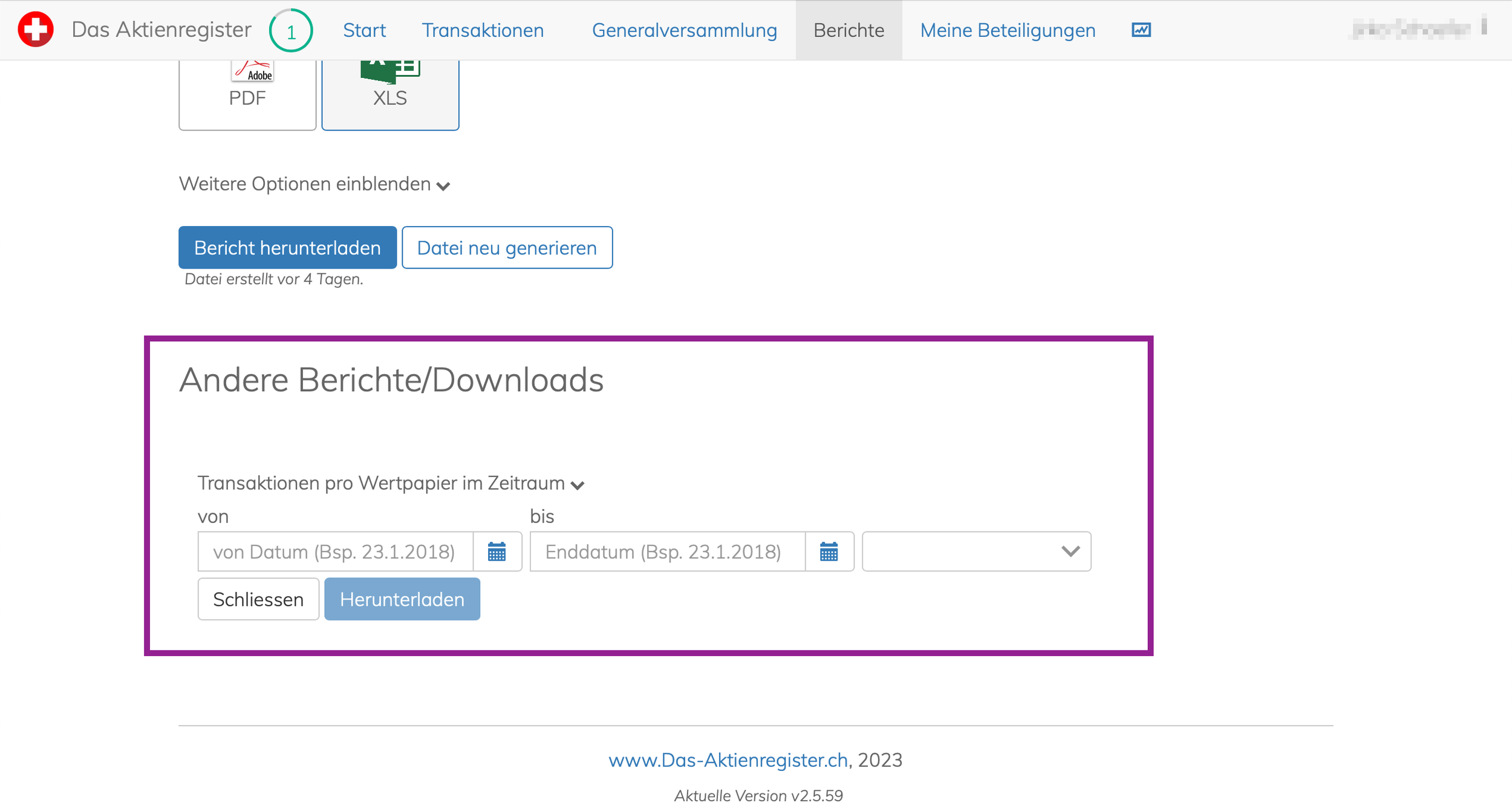This screenshot has height=809, width=1512.
Task: Focus the 'Enddatum' input field
Action: [x=668, y=551]
